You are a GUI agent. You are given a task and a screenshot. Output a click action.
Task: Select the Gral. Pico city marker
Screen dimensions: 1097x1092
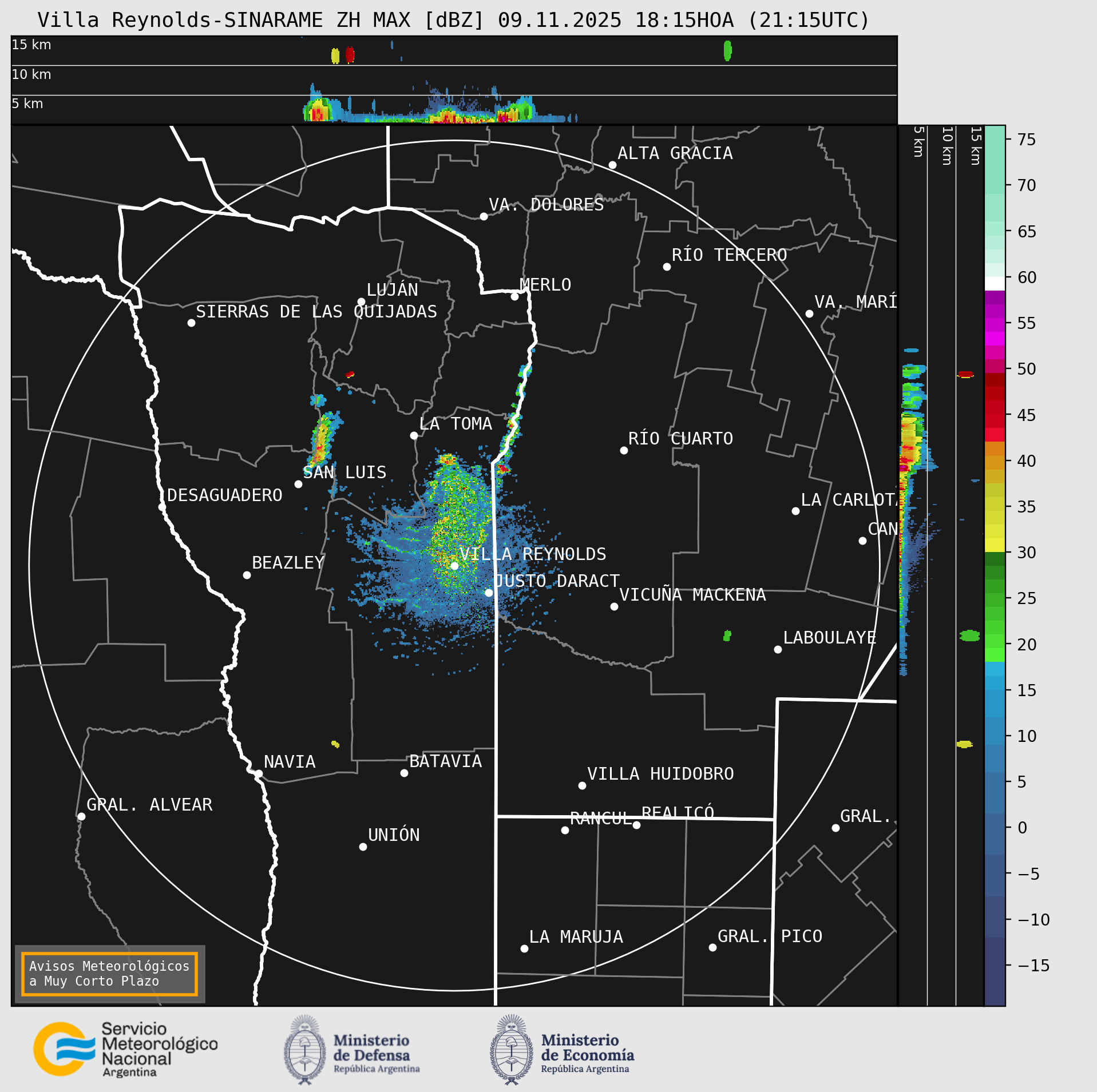[x=712, y=948]
